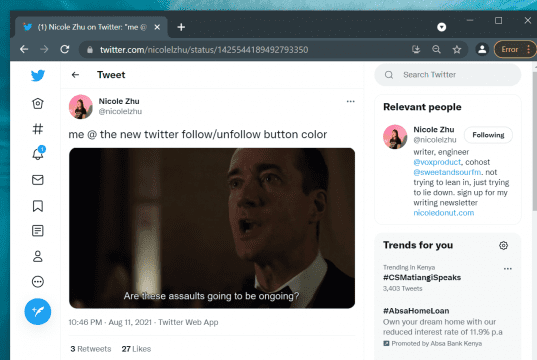The image size is (537, 360).
Task: Close the Nicole Zhu on Twitter tab
Action: [x=157, y=27]
